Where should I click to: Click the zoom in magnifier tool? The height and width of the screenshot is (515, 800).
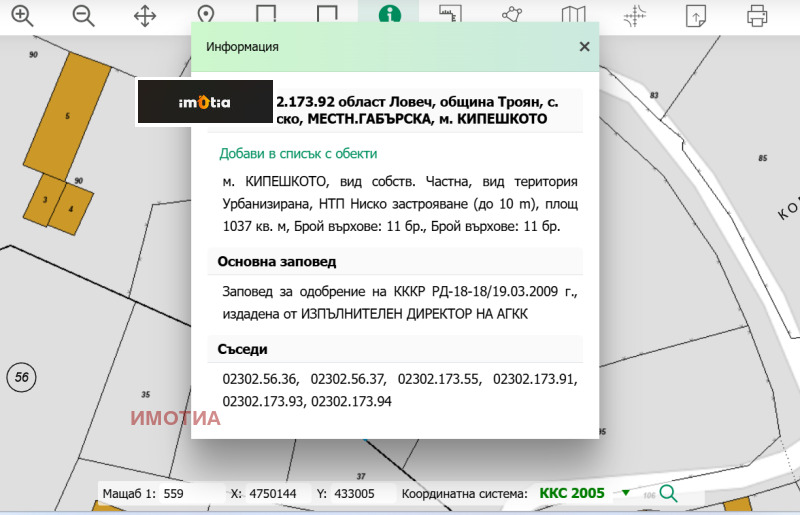pyautogui.click(x=22, y=15)
